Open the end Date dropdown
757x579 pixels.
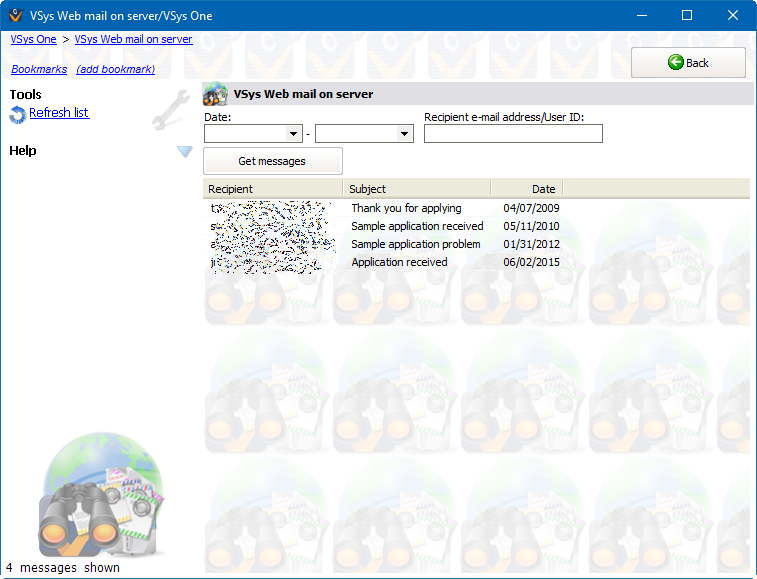pos(404,134)
